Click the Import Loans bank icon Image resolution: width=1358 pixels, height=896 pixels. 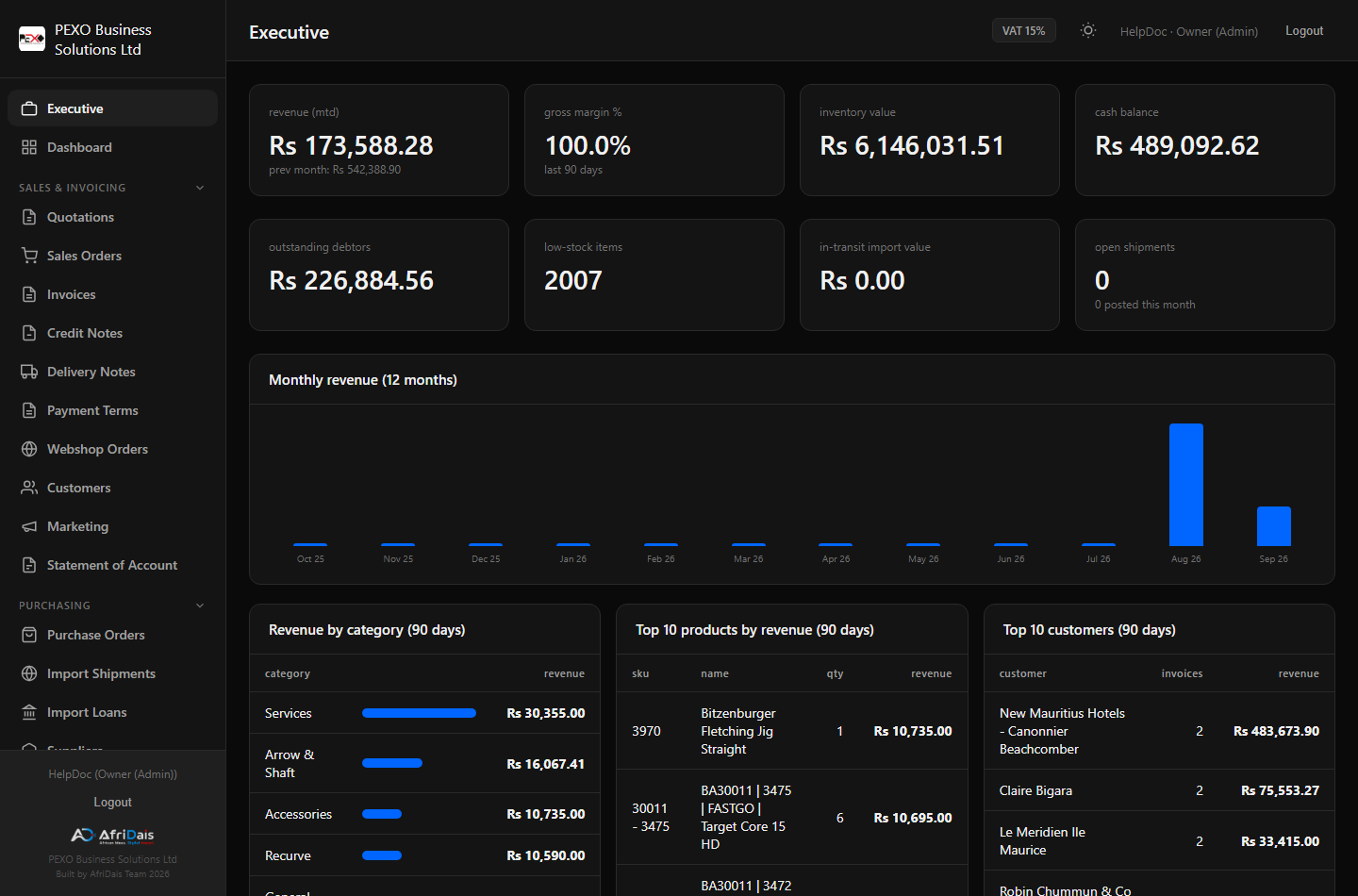(x=29, y=712)
